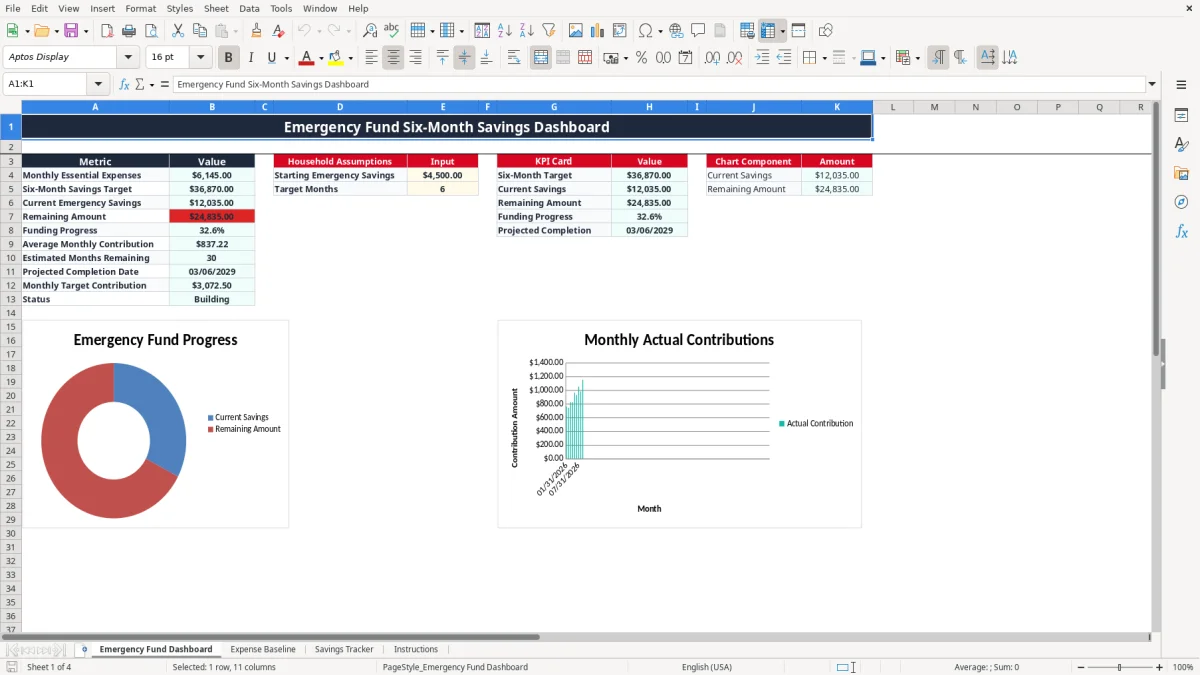Click the Sort Descending icon

pos(527,31)
